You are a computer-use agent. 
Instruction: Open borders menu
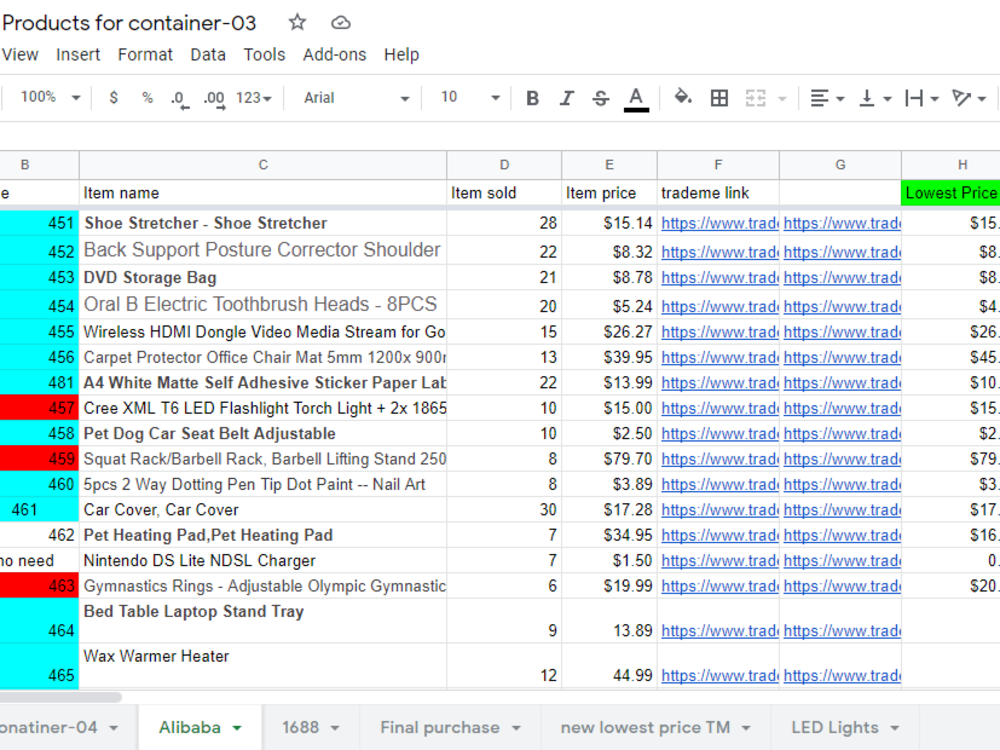719,98
